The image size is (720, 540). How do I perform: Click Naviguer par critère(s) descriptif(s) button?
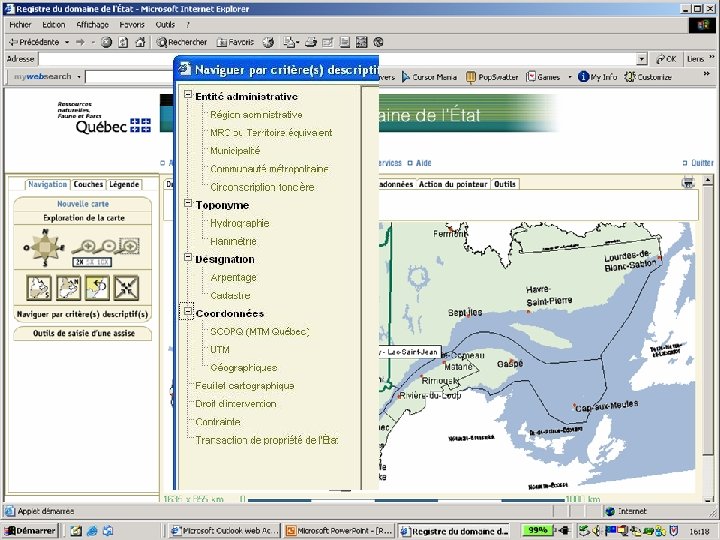pos(83,315)
